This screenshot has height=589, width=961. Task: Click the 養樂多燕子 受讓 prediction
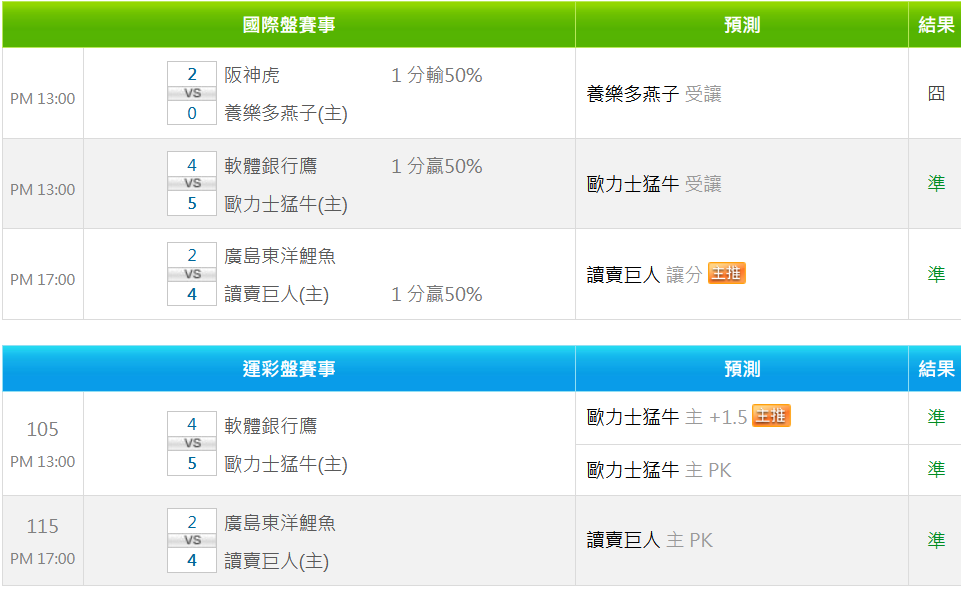(654, 94)
